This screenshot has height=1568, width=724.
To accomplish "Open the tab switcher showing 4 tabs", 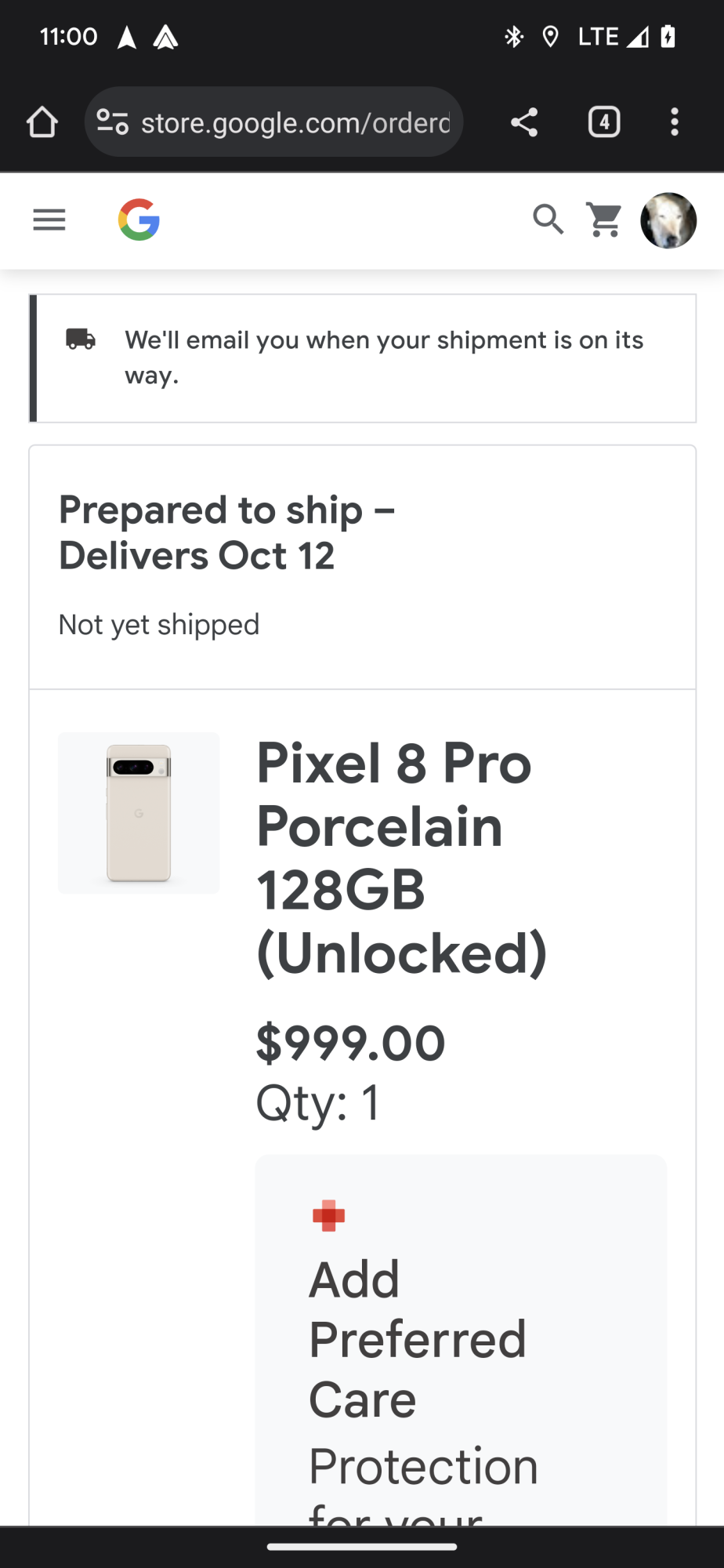I will 603,122.
